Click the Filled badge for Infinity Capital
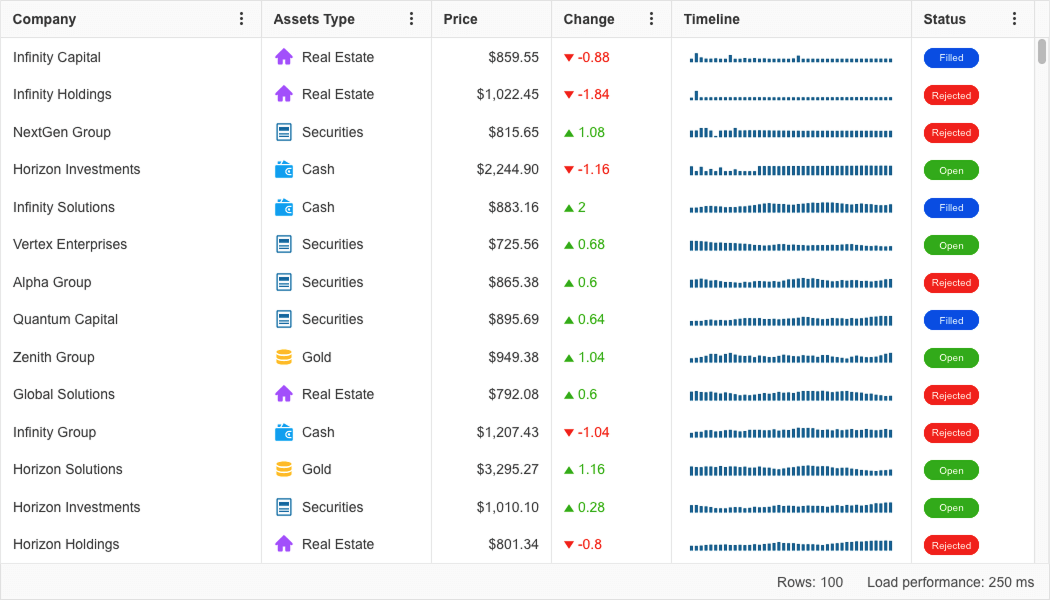The image size is (1050, 600). click(951, 58)
